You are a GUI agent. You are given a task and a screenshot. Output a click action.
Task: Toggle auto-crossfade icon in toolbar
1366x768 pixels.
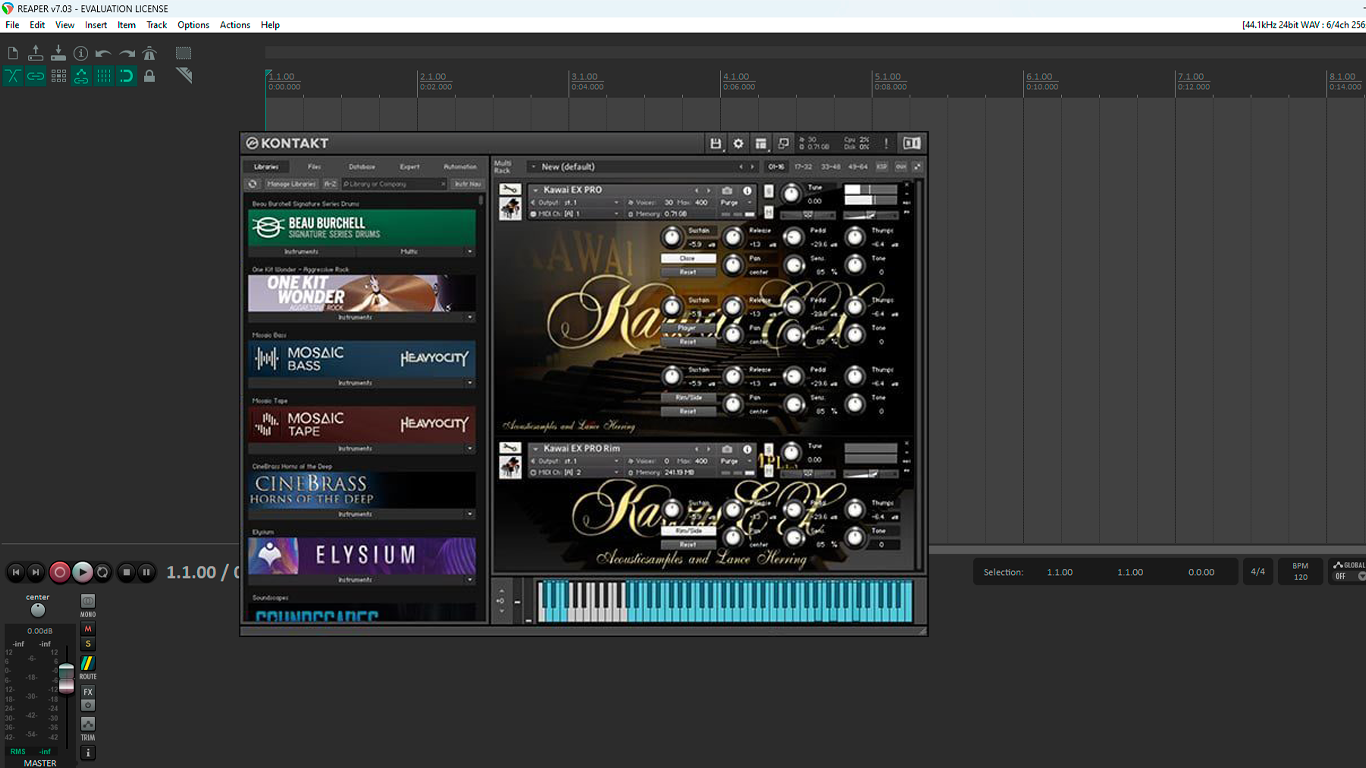click(x=13, y=76)
